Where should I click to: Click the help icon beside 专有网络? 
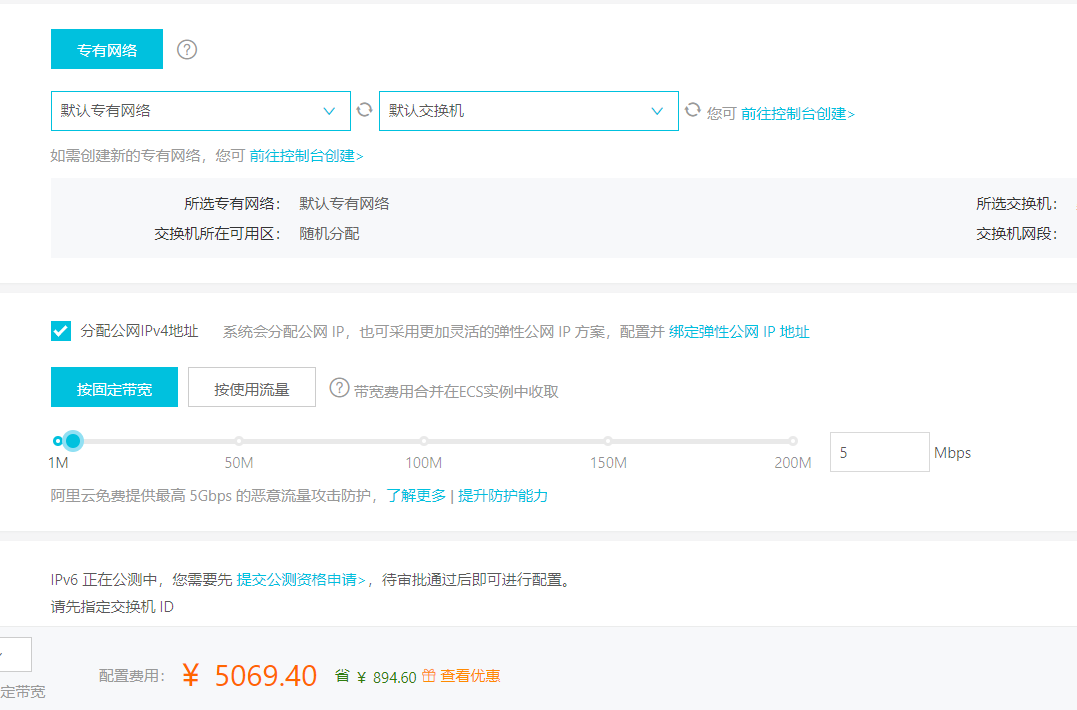pos(187,49)
